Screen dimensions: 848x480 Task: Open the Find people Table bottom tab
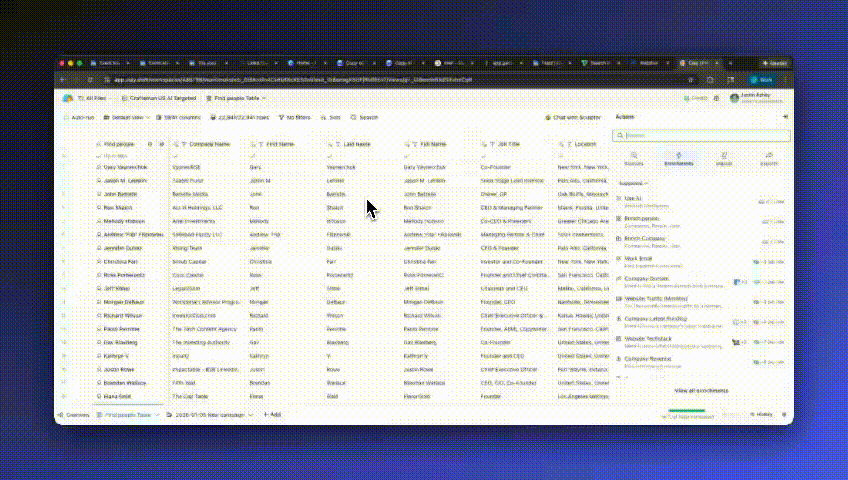[128, 415]
